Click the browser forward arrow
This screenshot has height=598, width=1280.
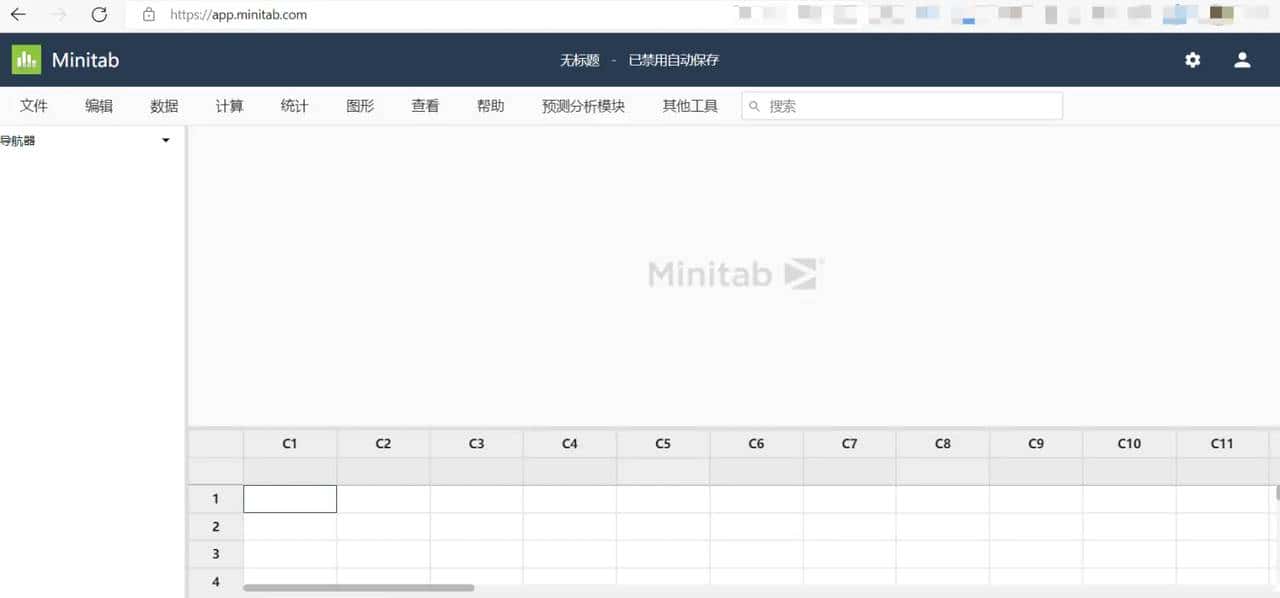click(57, 14)
